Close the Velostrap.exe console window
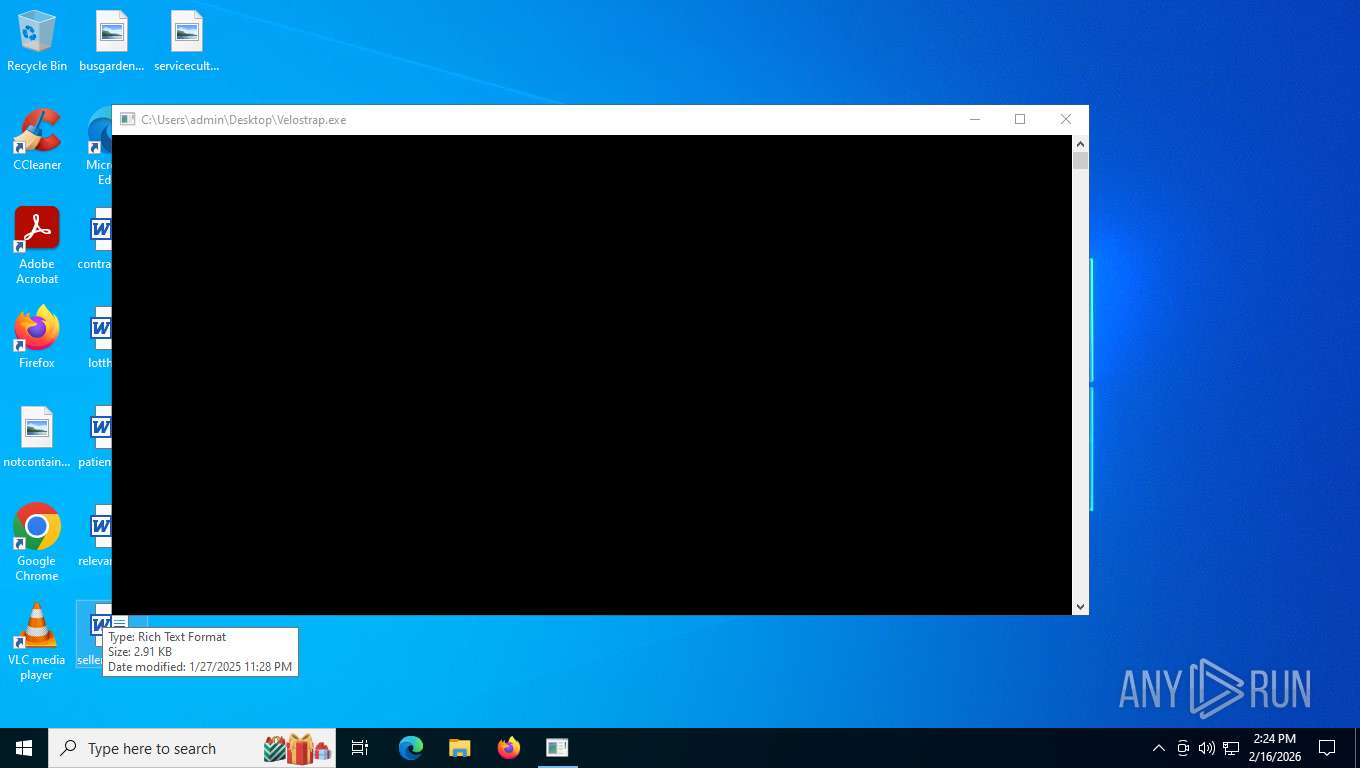This screenshot has width=1360, height=768. pyautogui.click(x=1066, y=119)
